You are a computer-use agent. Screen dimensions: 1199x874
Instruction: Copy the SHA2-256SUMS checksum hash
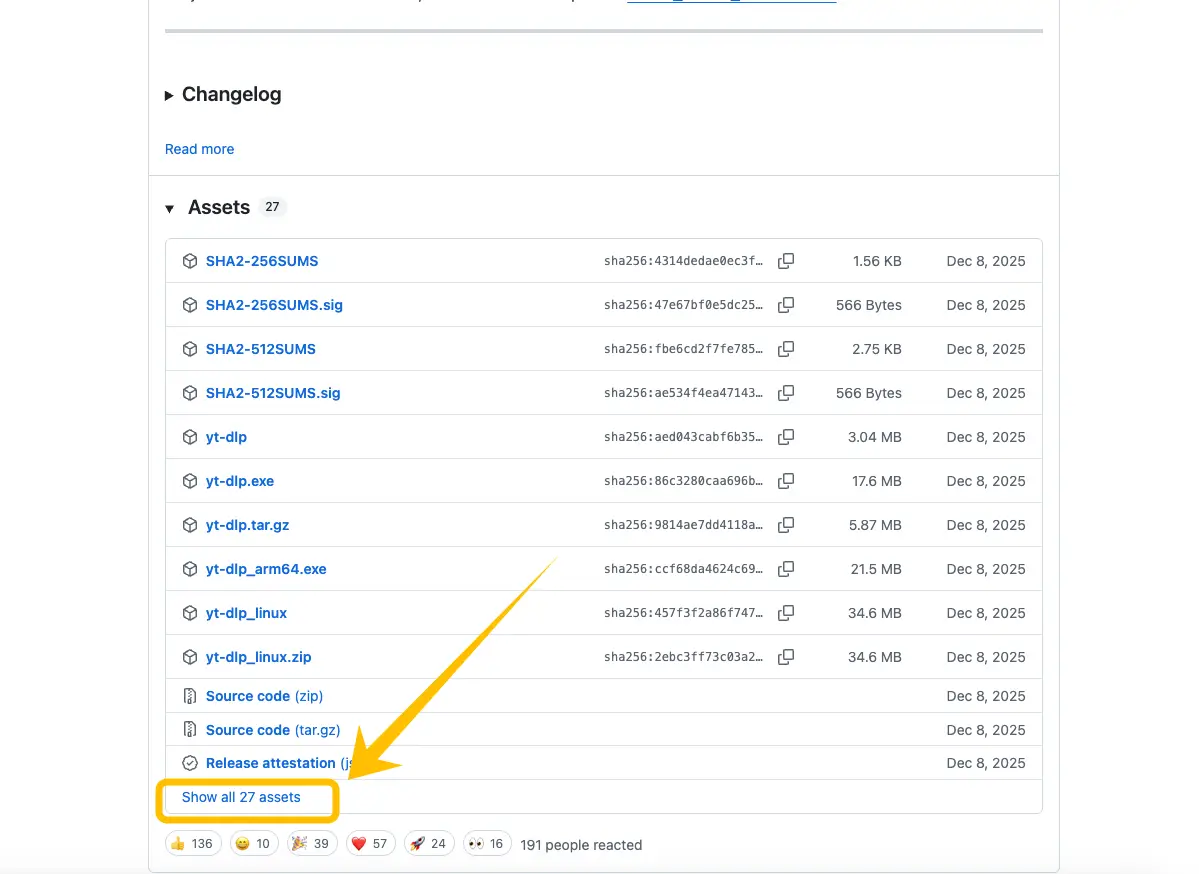pos(786,261)
